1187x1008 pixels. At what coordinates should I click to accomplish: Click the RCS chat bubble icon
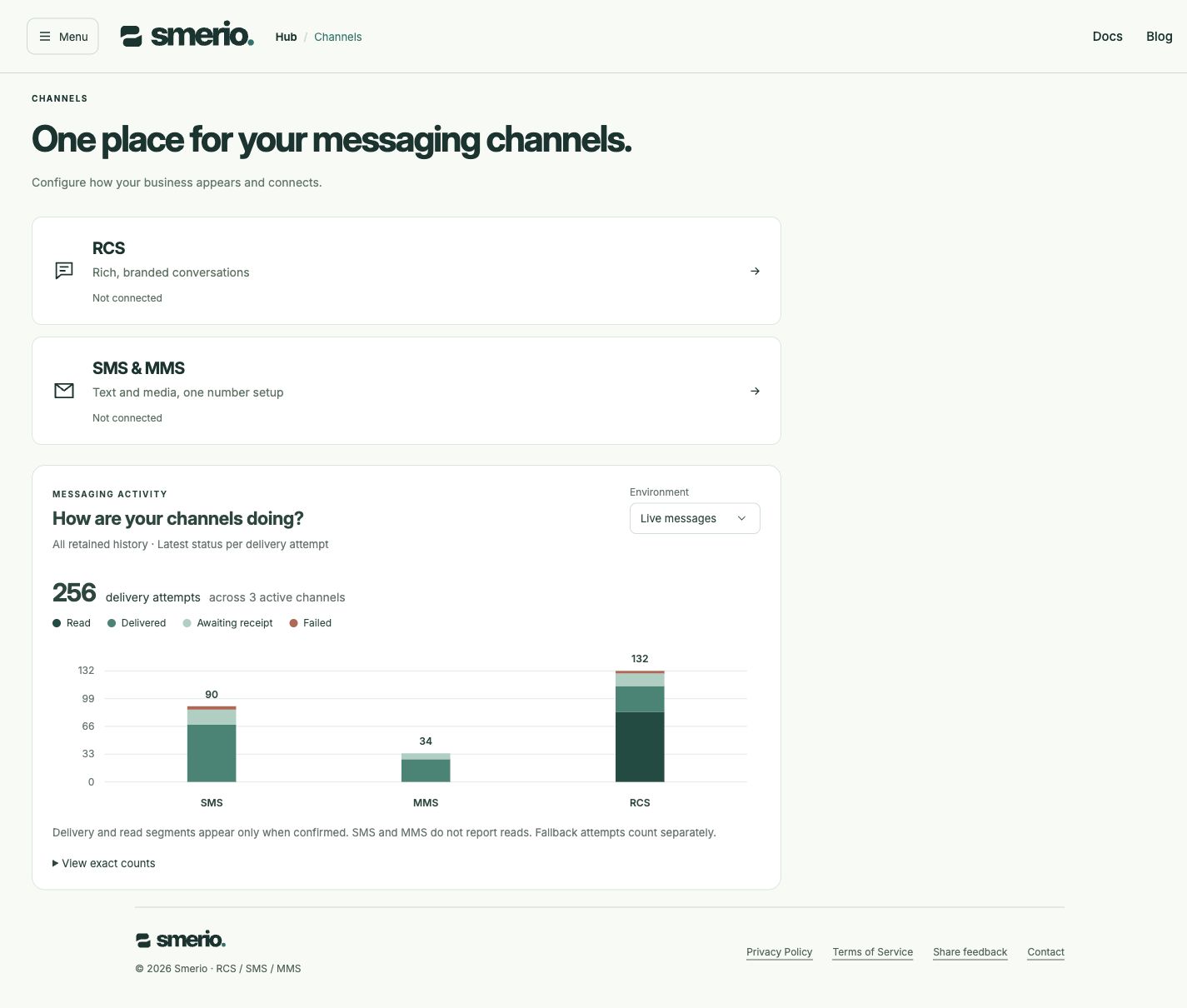click(x=64, y=271)
